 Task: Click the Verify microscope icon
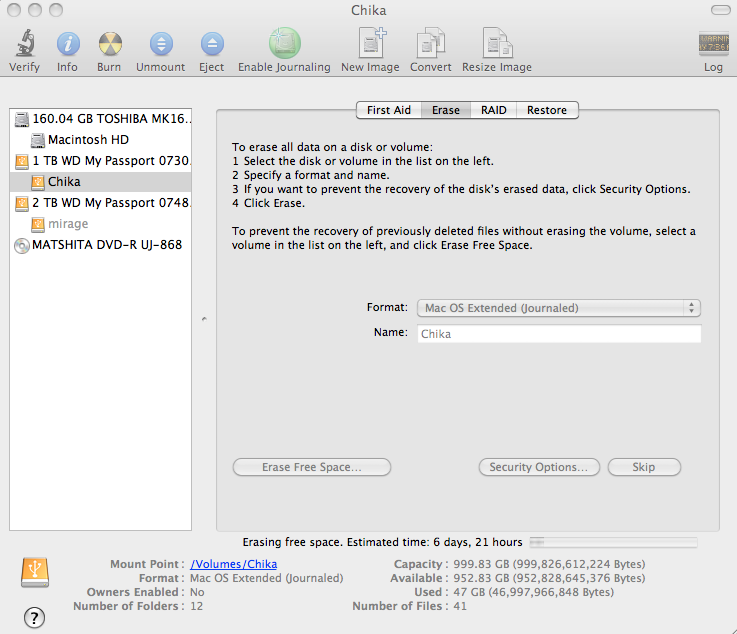tap(24, 43)
